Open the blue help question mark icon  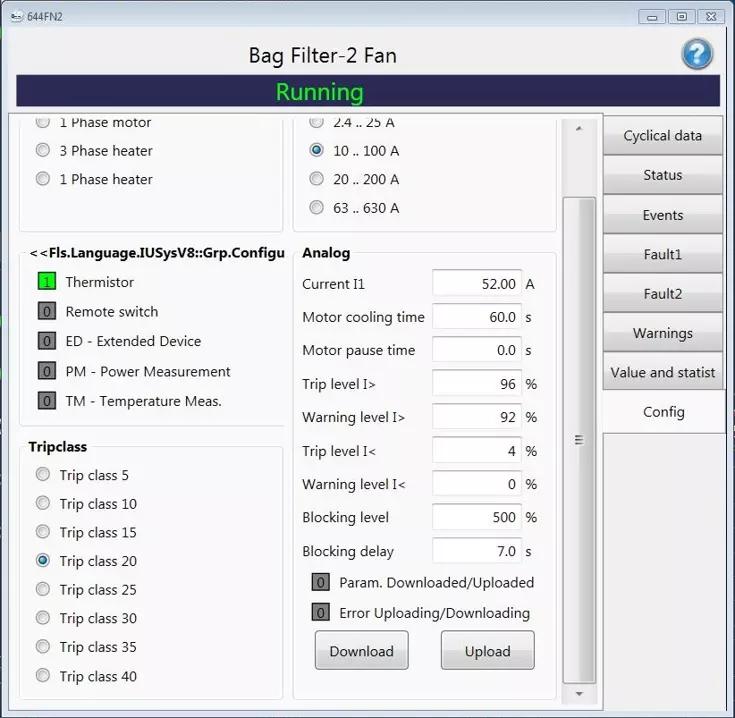(x=697, y=54)
